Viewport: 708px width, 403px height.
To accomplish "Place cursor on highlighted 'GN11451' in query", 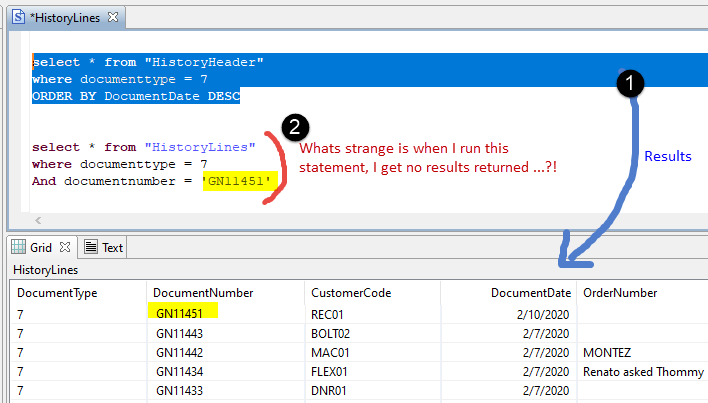I will point(237,180).
